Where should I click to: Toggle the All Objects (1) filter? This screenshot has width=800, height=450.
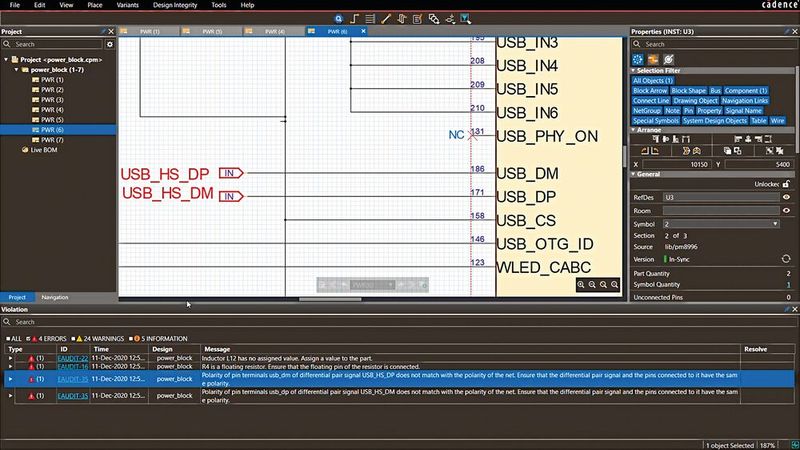pos(653,81)
